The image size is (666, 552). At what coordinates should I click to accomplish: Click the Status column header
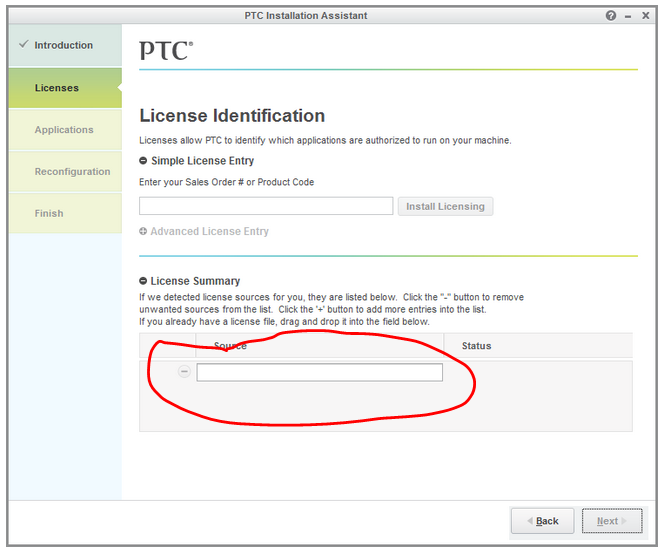(x=538, y=345)
